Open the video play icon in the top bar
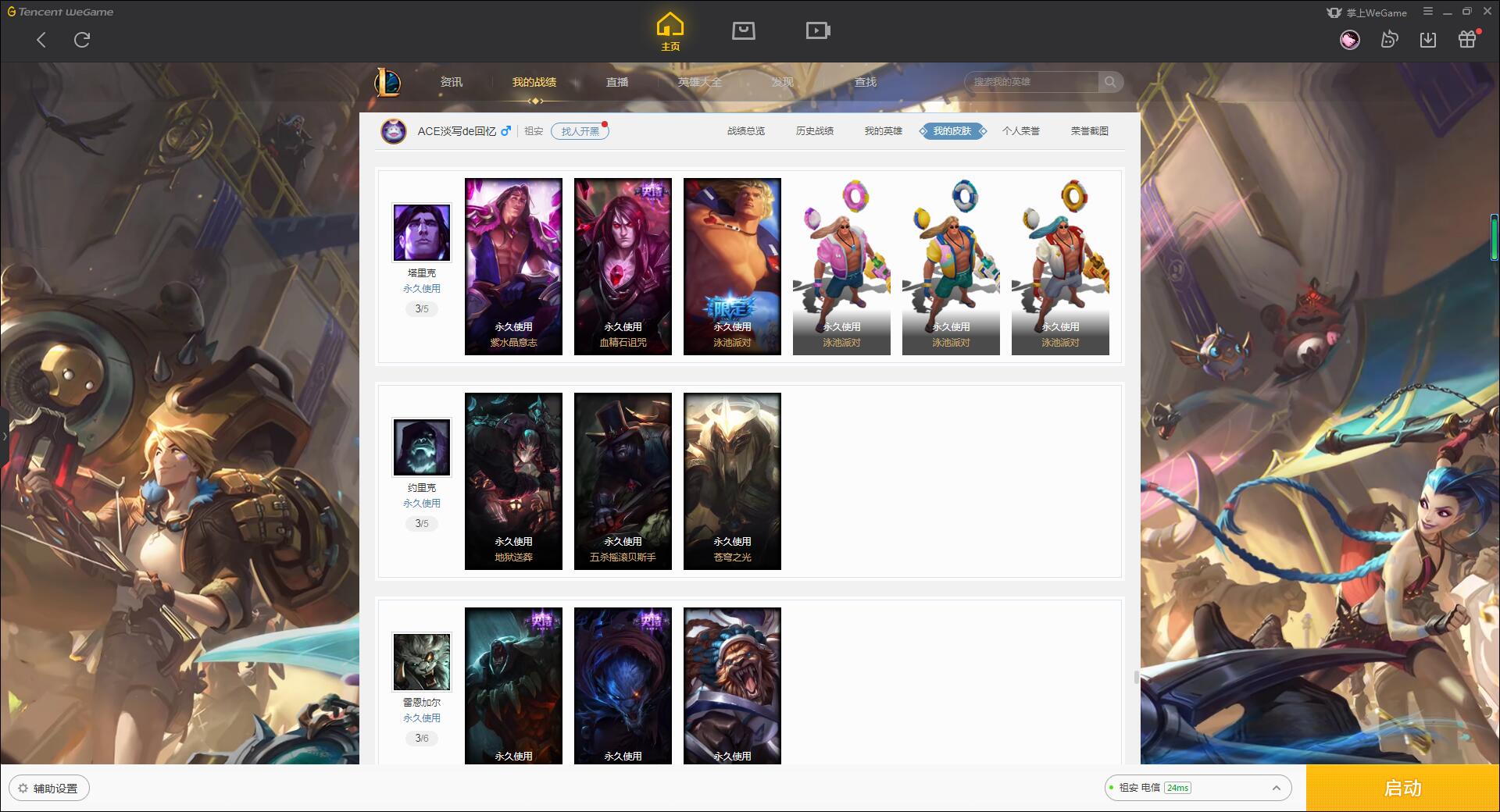The width and height of the screenshot is (1500, 812). click(x=818, y=30)
